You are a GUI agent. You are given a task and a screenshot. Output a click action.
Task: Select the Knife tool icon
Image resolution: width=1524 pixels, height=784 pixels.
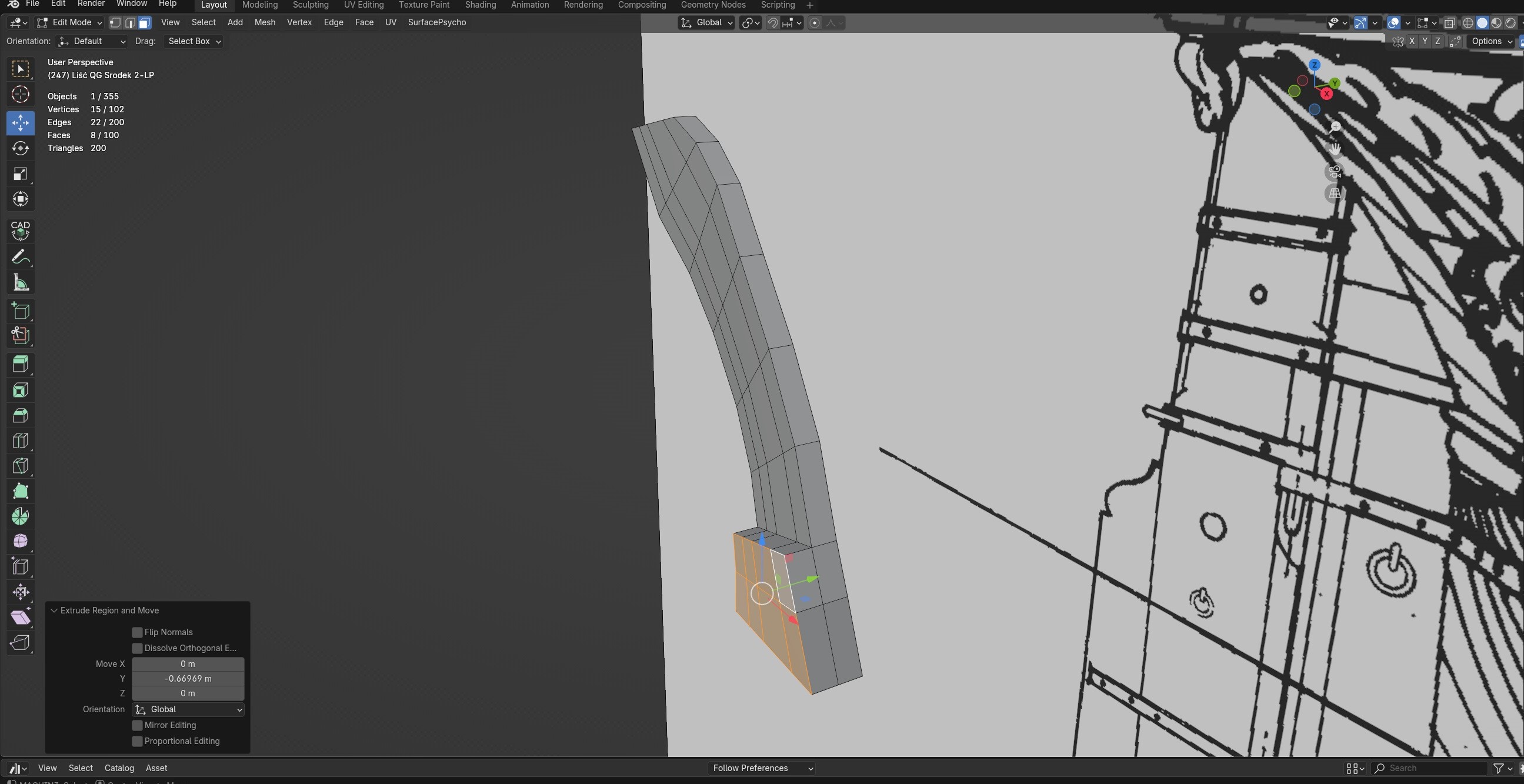point(20,466)
